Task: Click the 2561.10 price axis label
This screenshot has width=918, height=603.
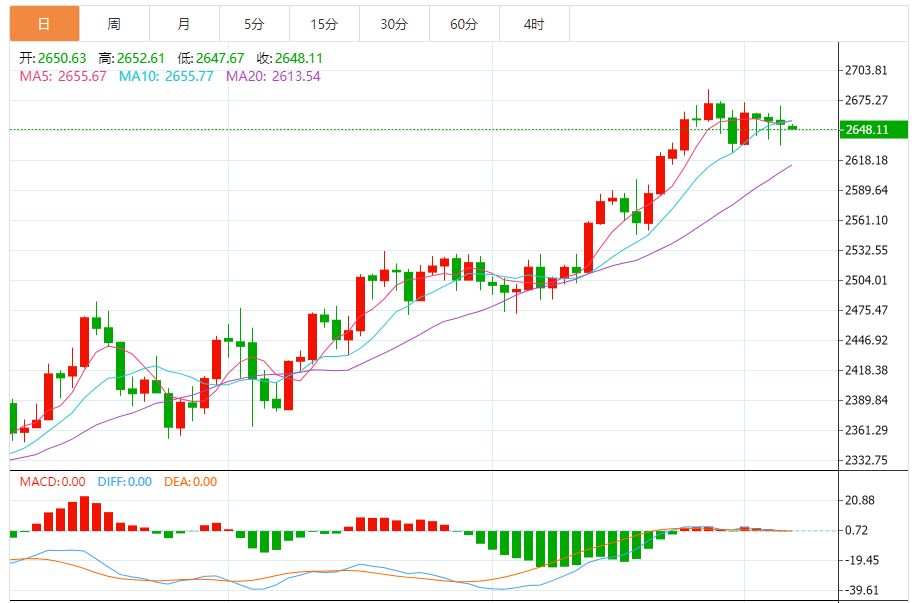Action: click(x=866, y=220)
